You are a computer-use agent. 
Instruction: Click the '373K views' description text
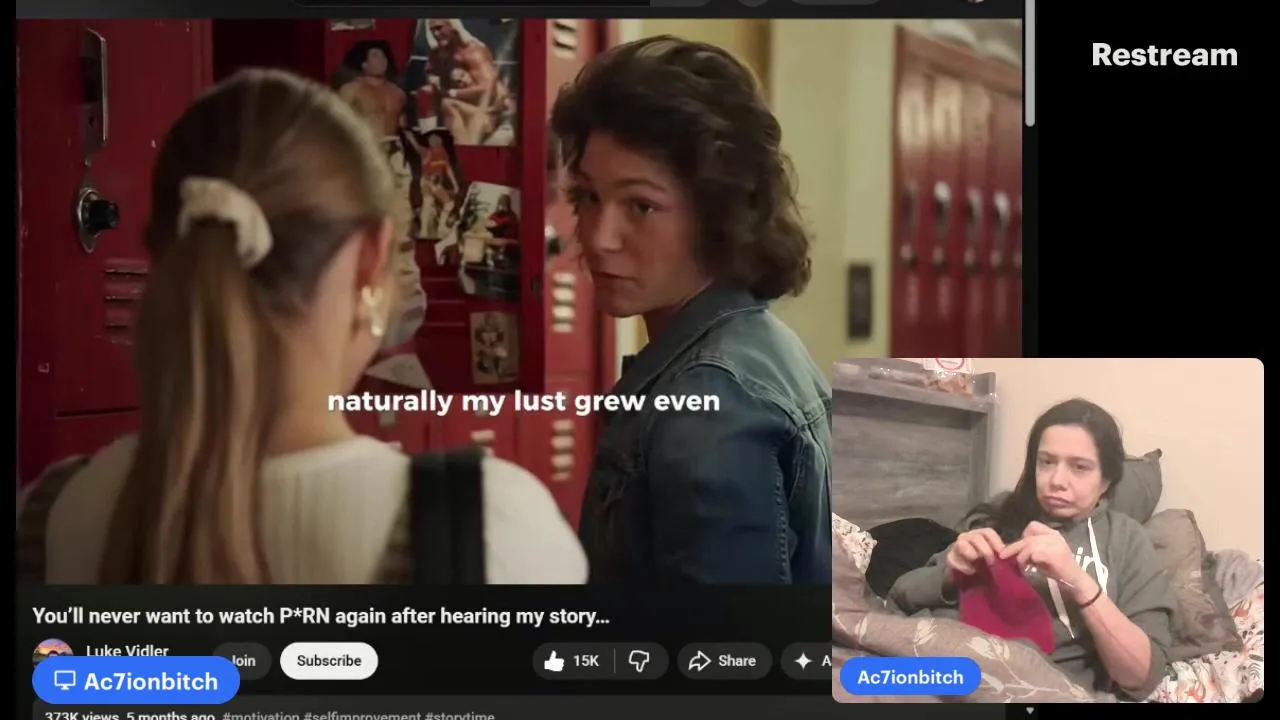[81, 715]
